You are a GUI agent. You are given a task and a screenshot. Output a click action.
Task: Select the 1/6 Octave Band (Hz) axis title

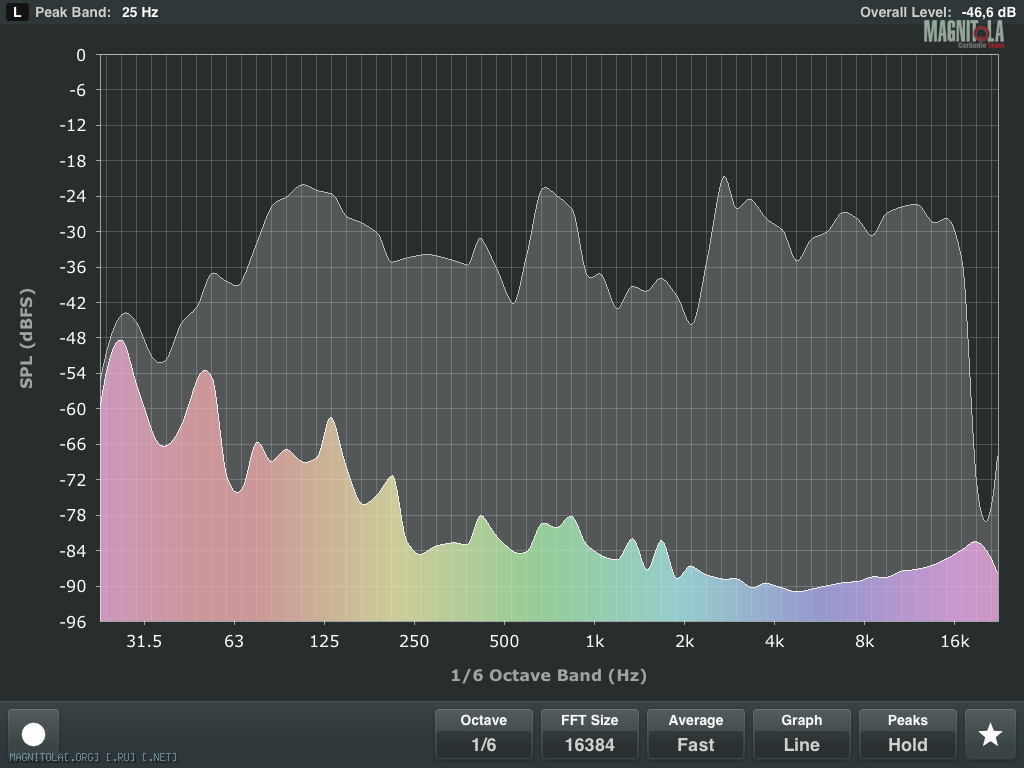click(549, 675)
